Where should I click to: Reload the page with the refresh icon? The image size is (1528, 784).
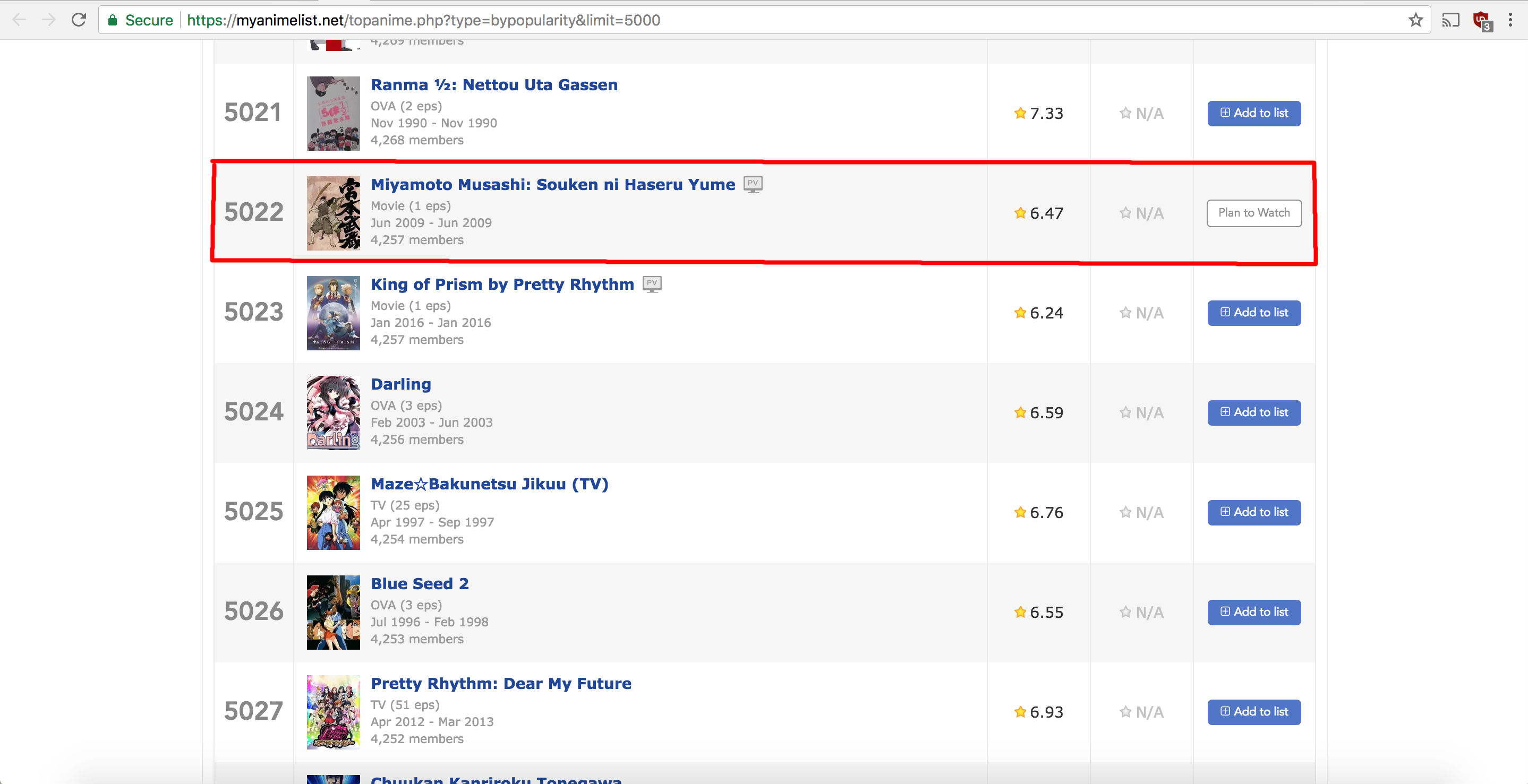(x=78, y=20)
